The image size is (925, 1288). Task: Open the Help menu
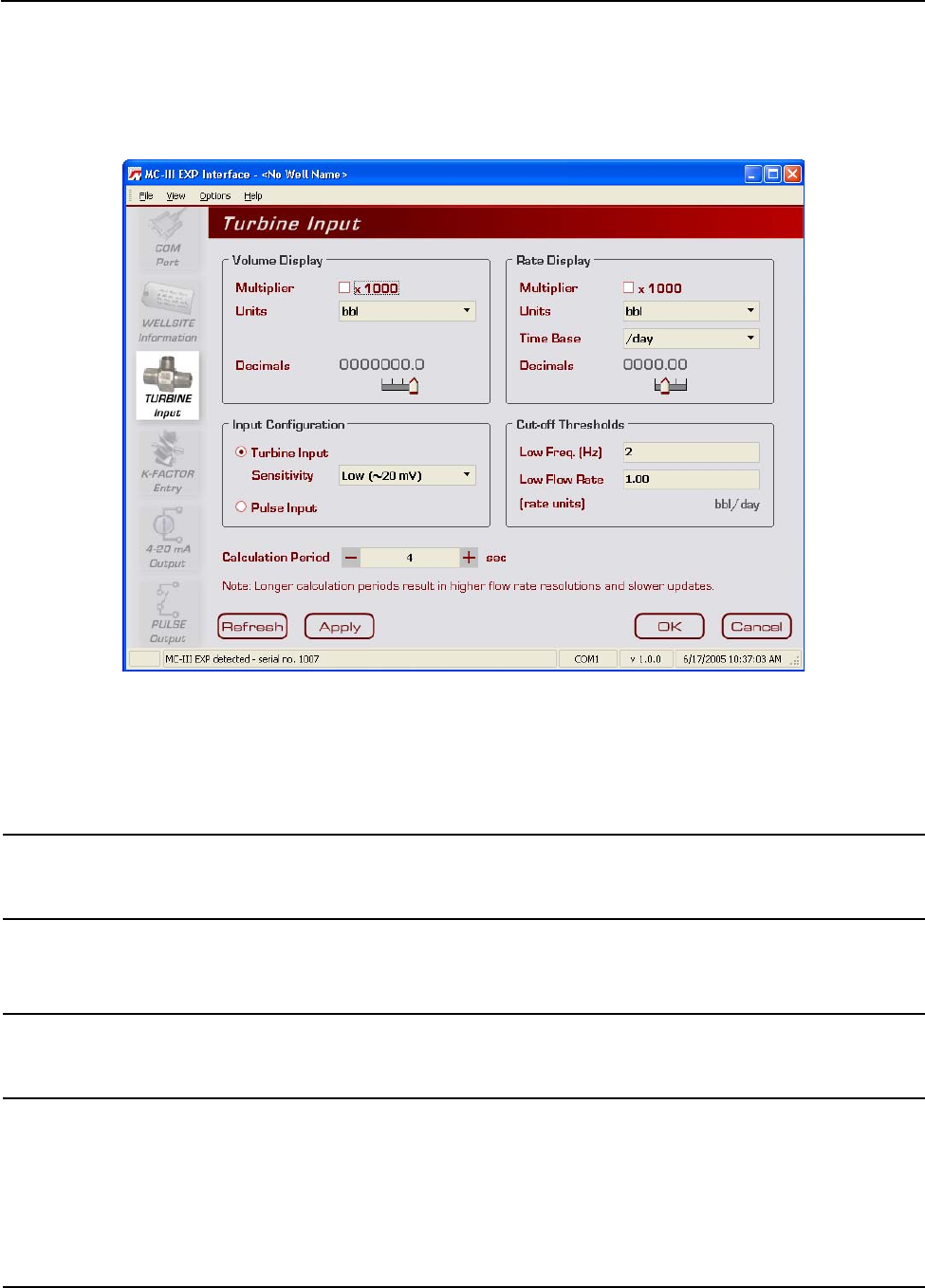(253, 196)
